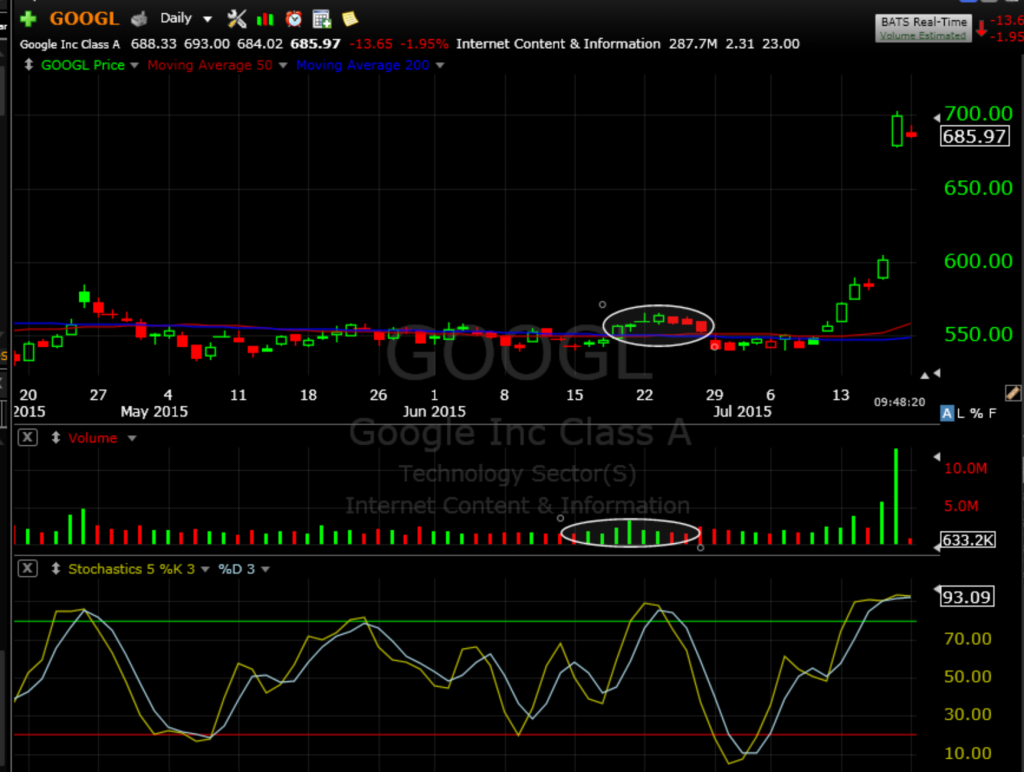
Task: Close the Volume panel with X
Action: [27, 438]
